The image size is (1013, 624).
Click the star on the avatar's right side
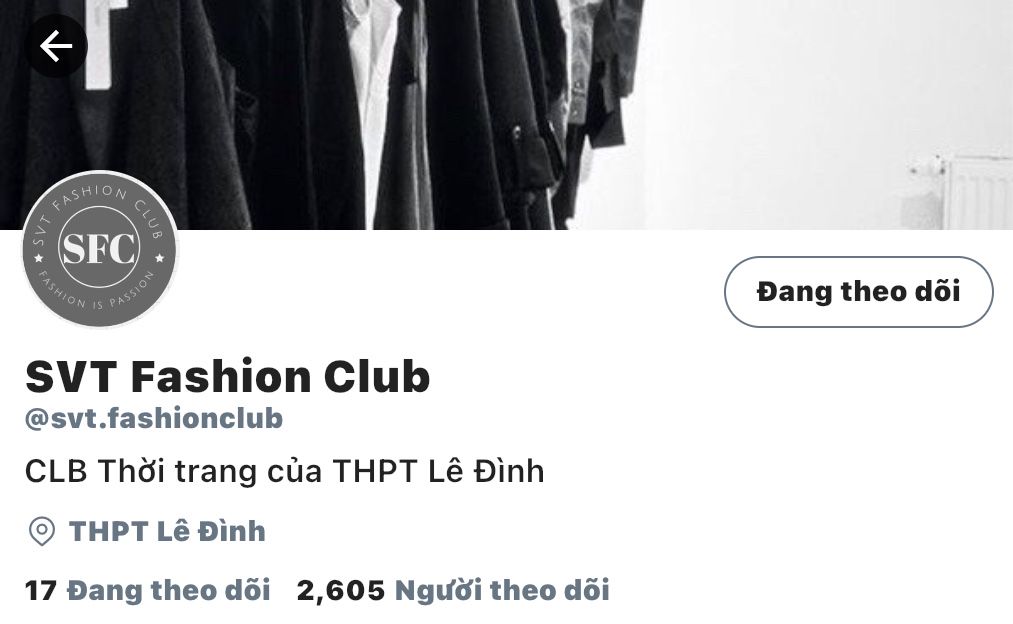[160, 258]
